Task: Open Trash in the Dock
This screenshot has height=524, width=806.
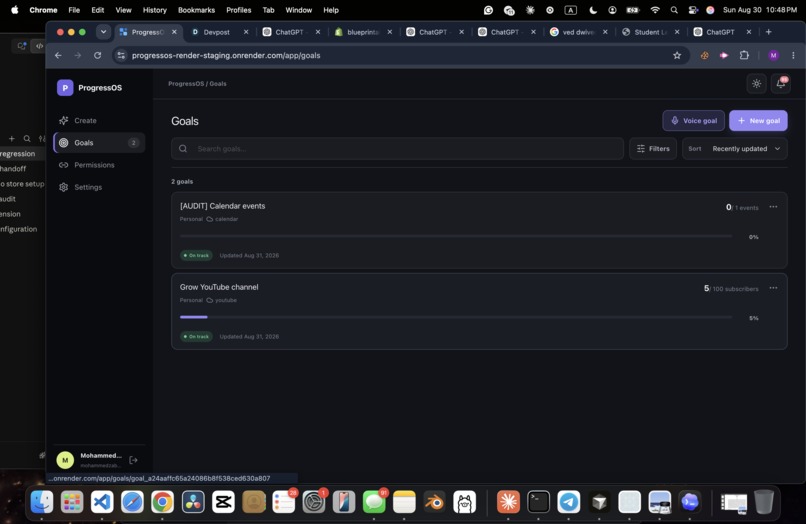Action: 763,502
